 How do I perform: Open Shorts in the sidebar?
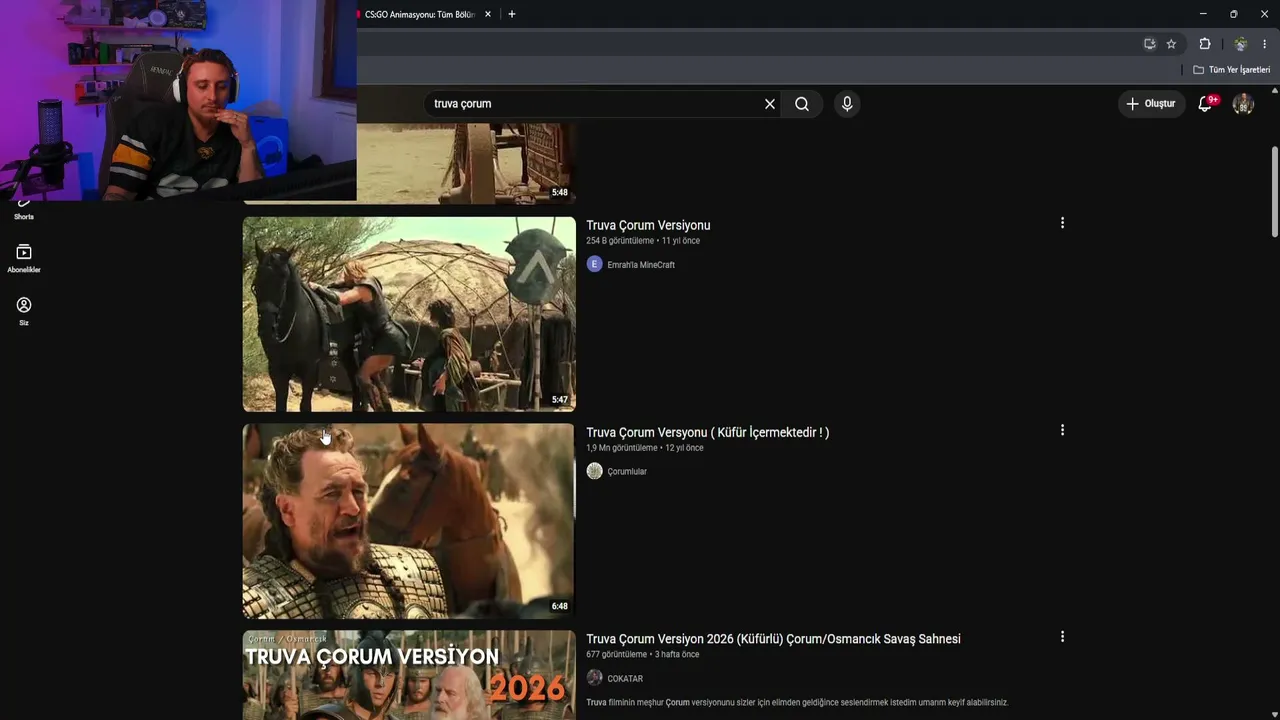click(24, 210)
